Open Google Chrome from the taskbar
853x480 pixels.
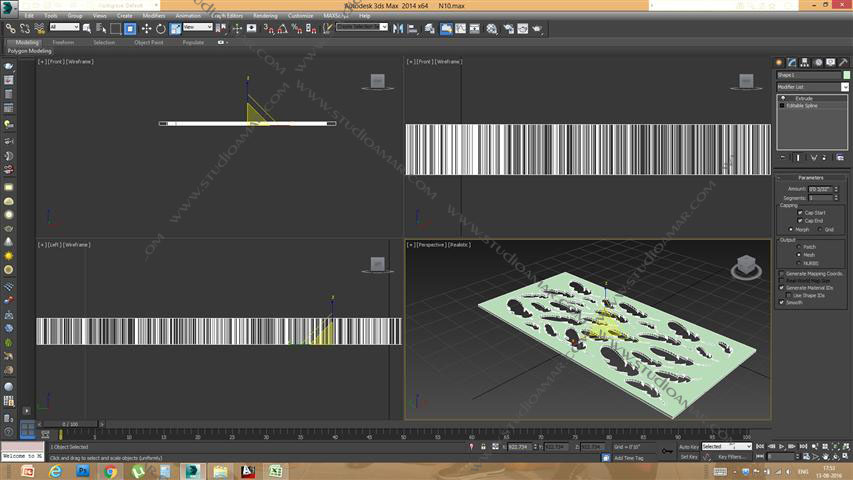click(110, 471)
